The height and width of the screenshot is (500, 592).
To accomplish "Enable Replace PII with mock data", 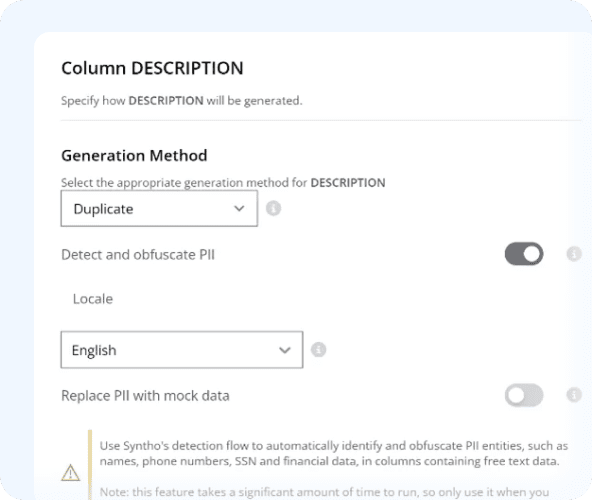I will tap(524, 395).
